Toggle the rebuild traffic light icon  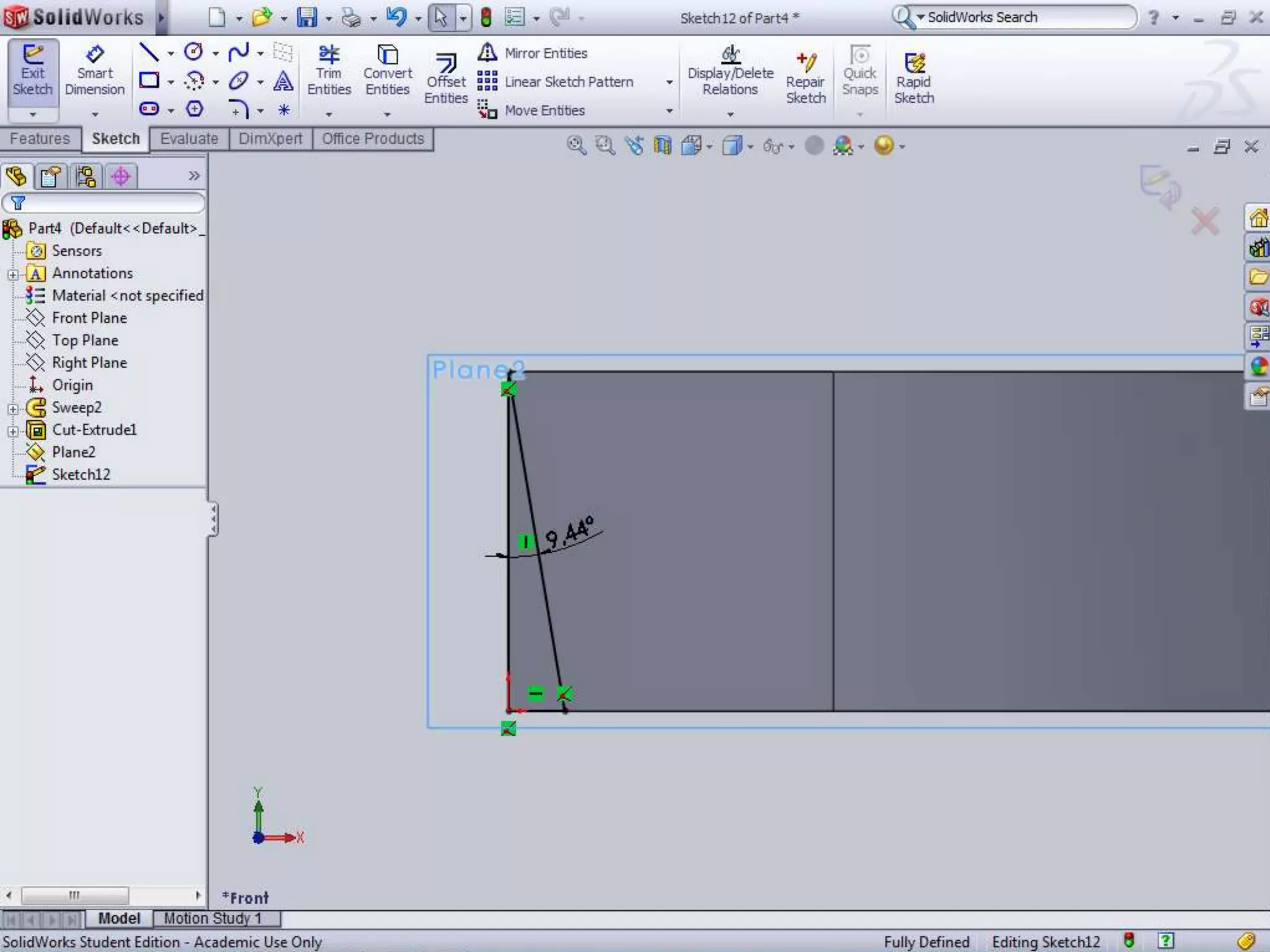[486, 17]
